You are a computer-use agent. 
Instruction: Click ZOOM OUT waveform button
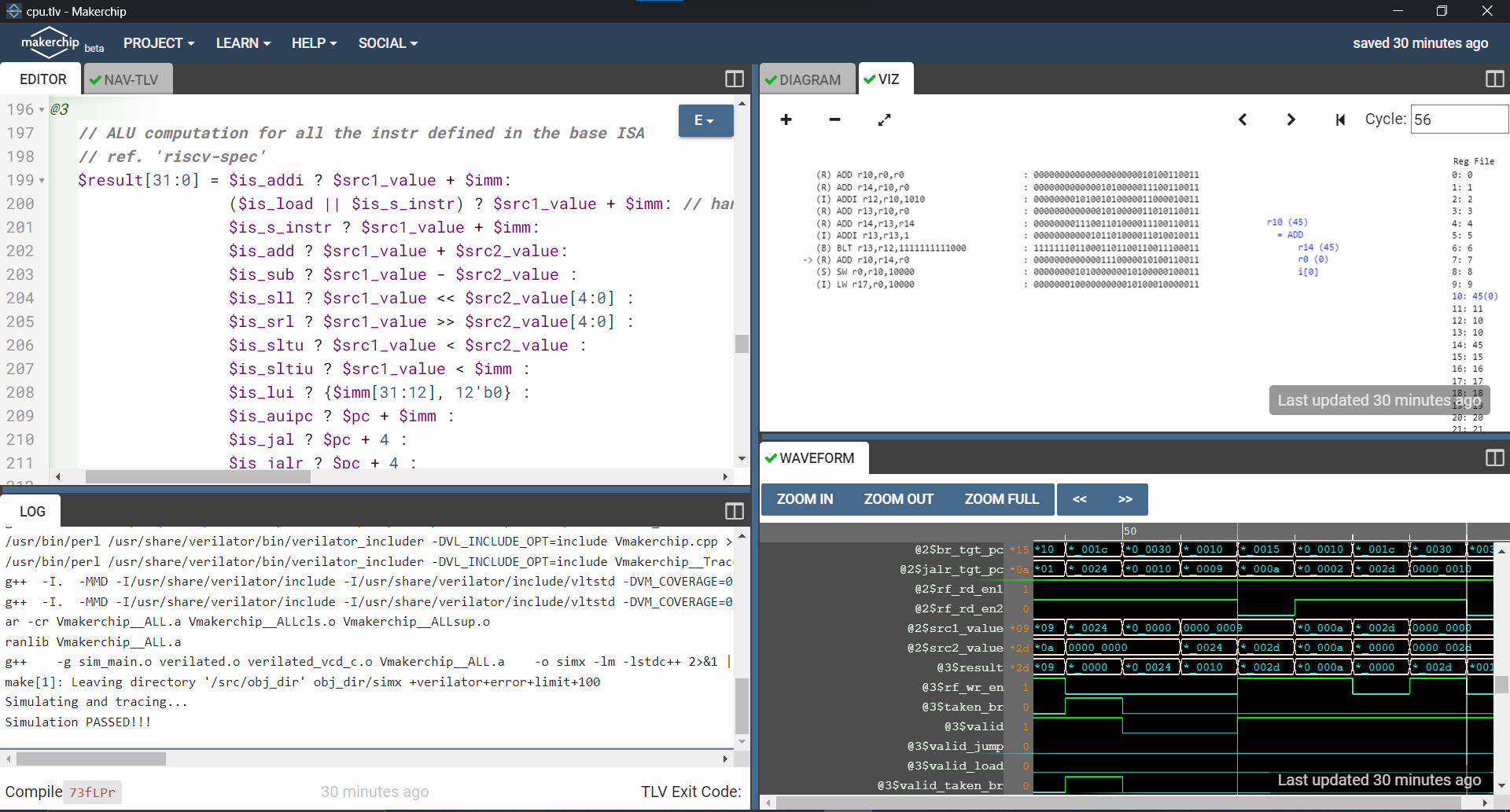click(x=898, y=499)
